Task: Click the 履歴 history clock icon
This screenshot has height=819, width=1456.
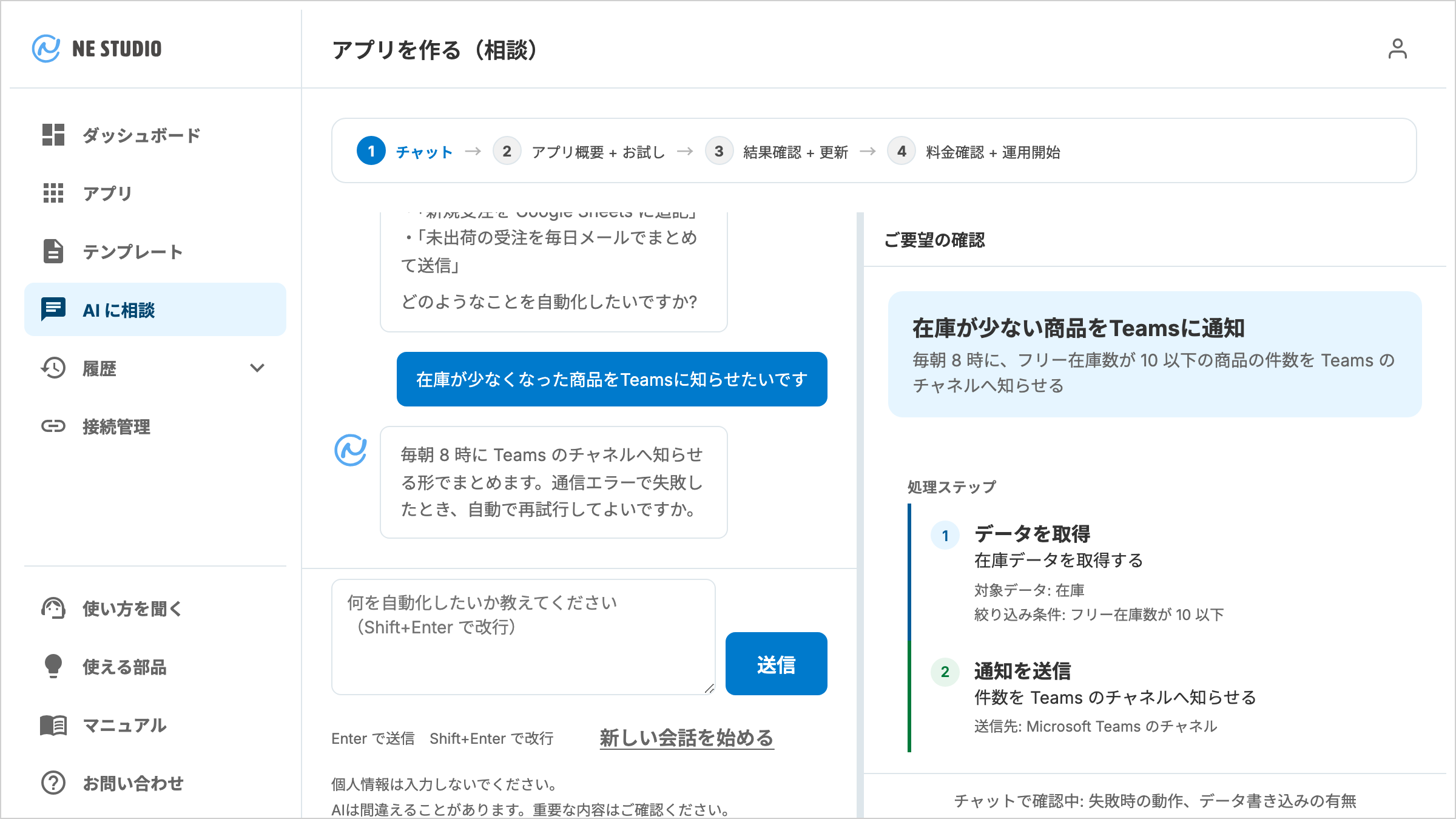Action: tap(53, 368)
